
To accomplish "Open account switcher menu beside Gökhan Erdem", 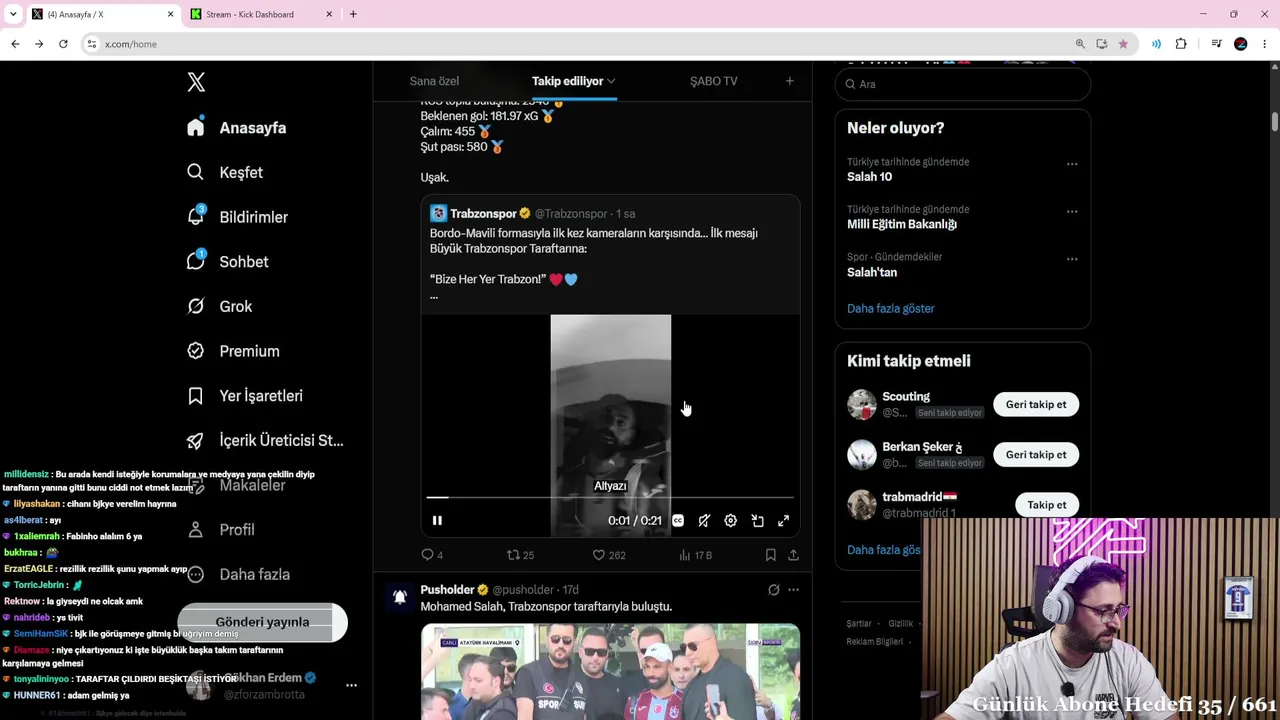I will [351, 686].
